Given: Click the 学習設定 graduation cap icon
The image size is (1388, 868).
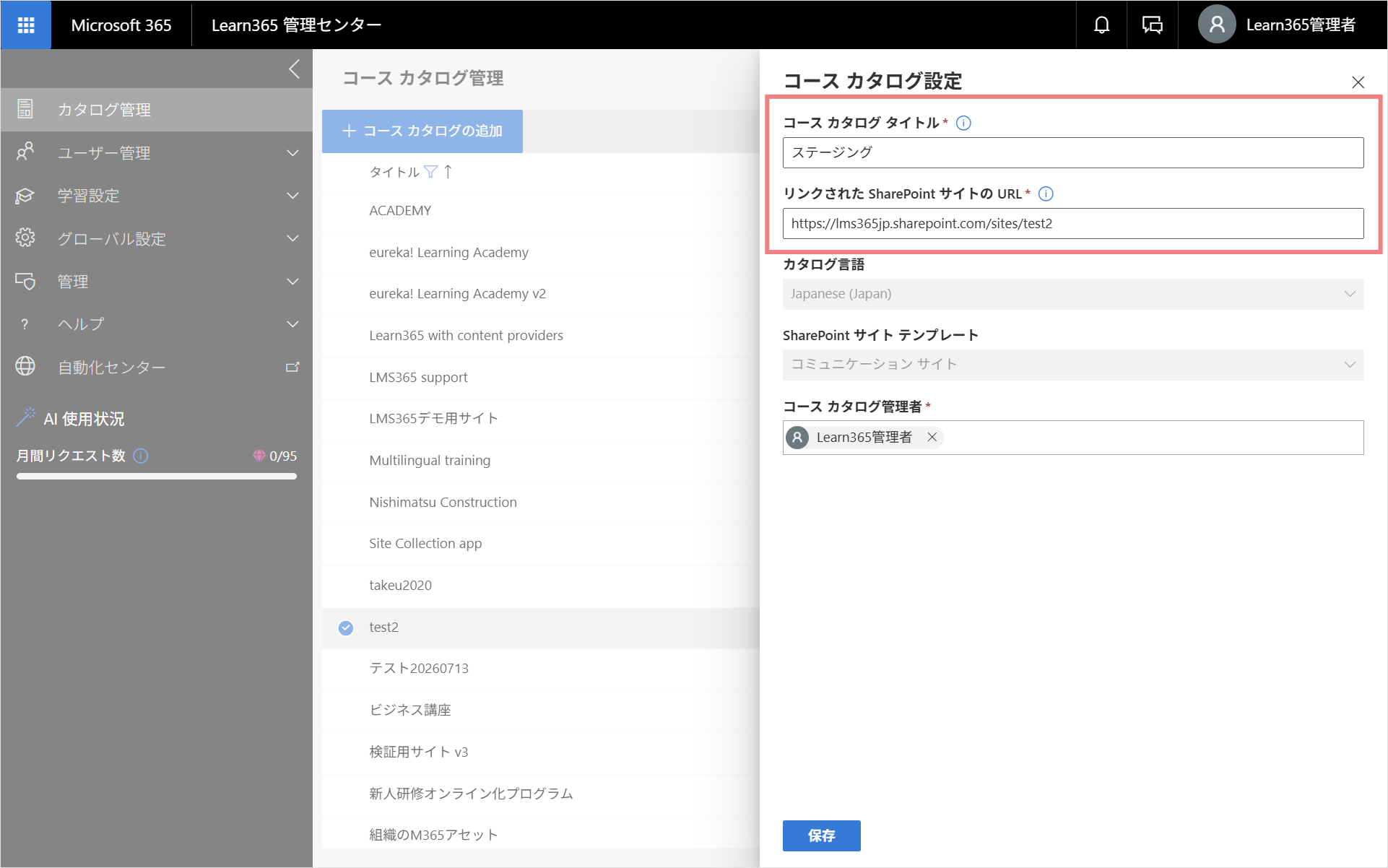Looking at the screenshot, I should coord(25,196).
